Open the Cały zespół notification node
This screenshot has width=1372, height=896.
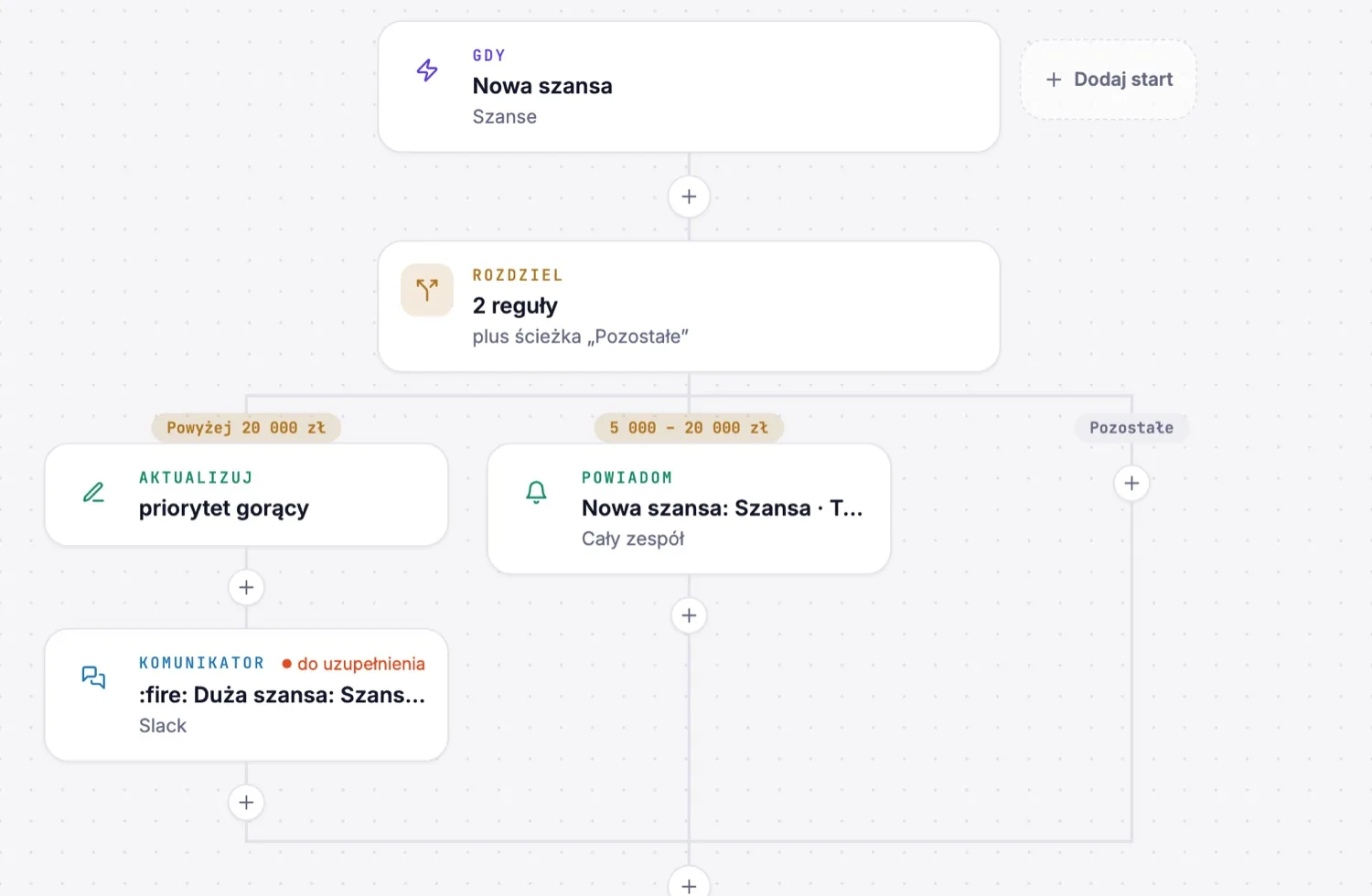pos(689,509)
